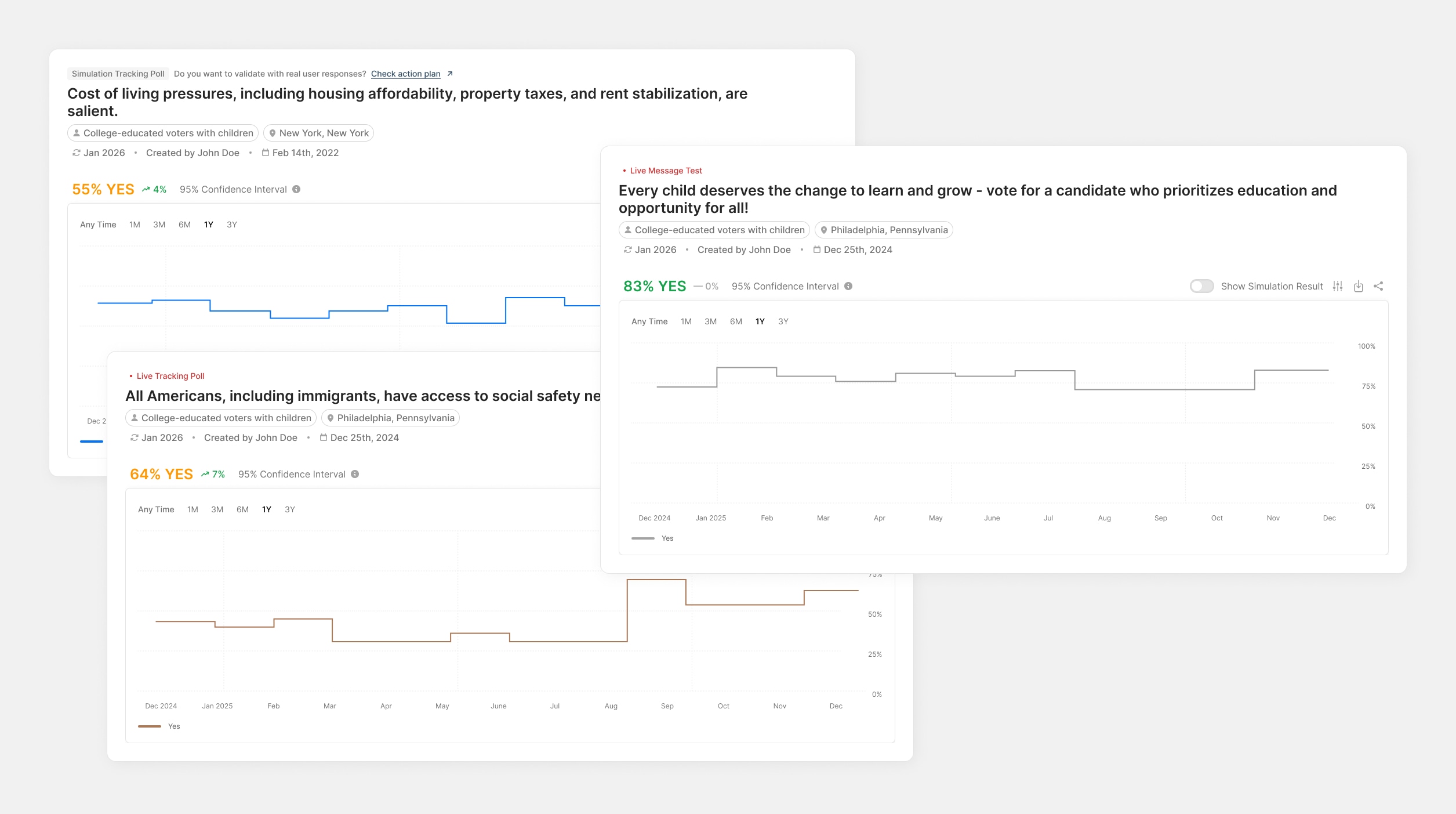Select 1M range in Live Tracking Poll chart
Image resolution: width=1456 pixels, height=814 pixels.
193,509
